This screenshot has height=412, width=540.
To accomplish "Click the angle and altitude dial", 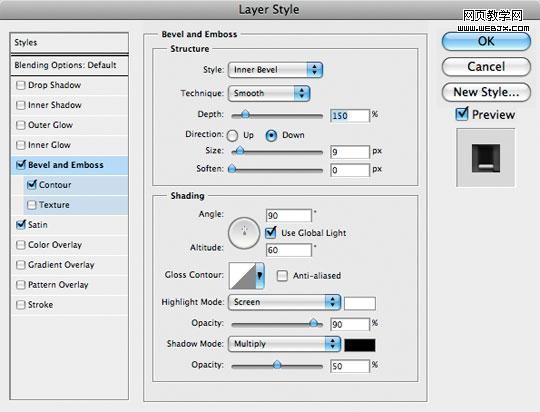I will [244, 233].
